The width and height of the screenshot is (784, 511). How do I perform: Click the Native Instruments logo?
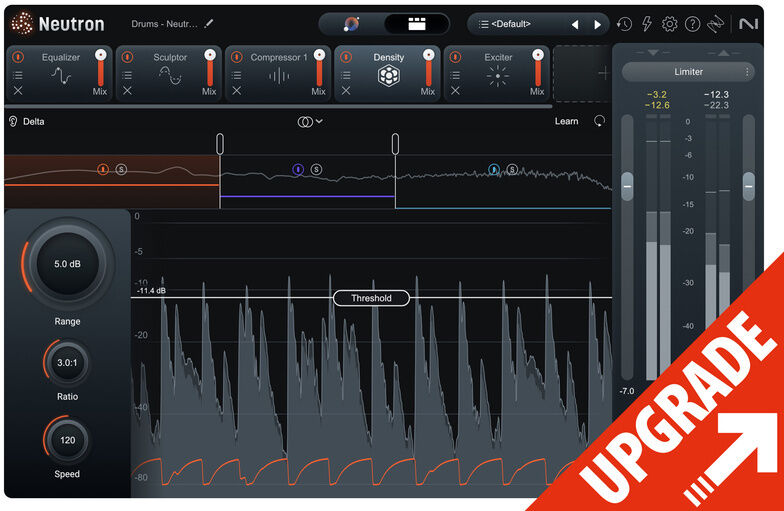748,24
